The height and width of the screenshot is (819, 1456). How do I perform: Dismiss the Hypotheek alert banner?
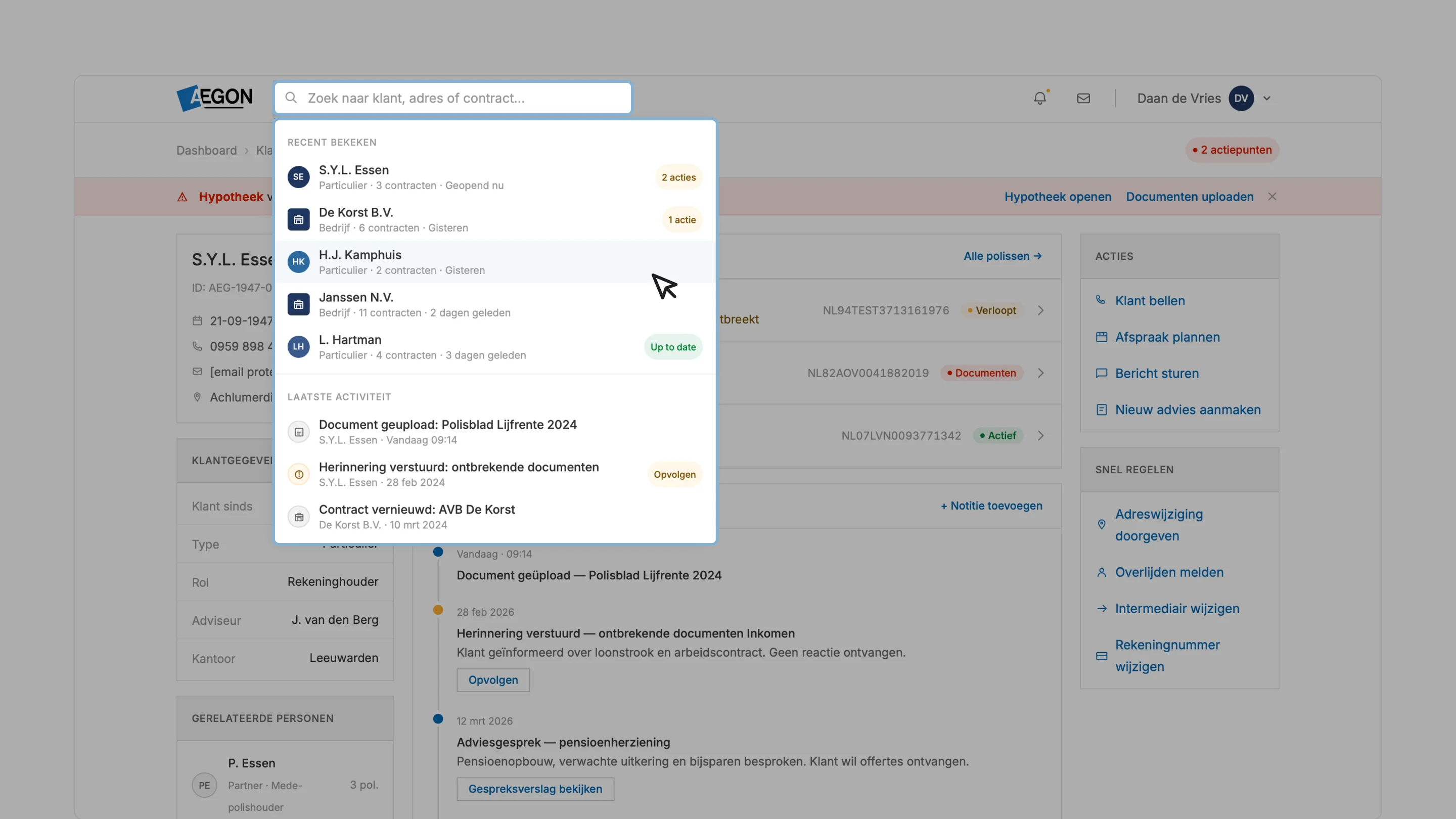tap(1272, 196)
